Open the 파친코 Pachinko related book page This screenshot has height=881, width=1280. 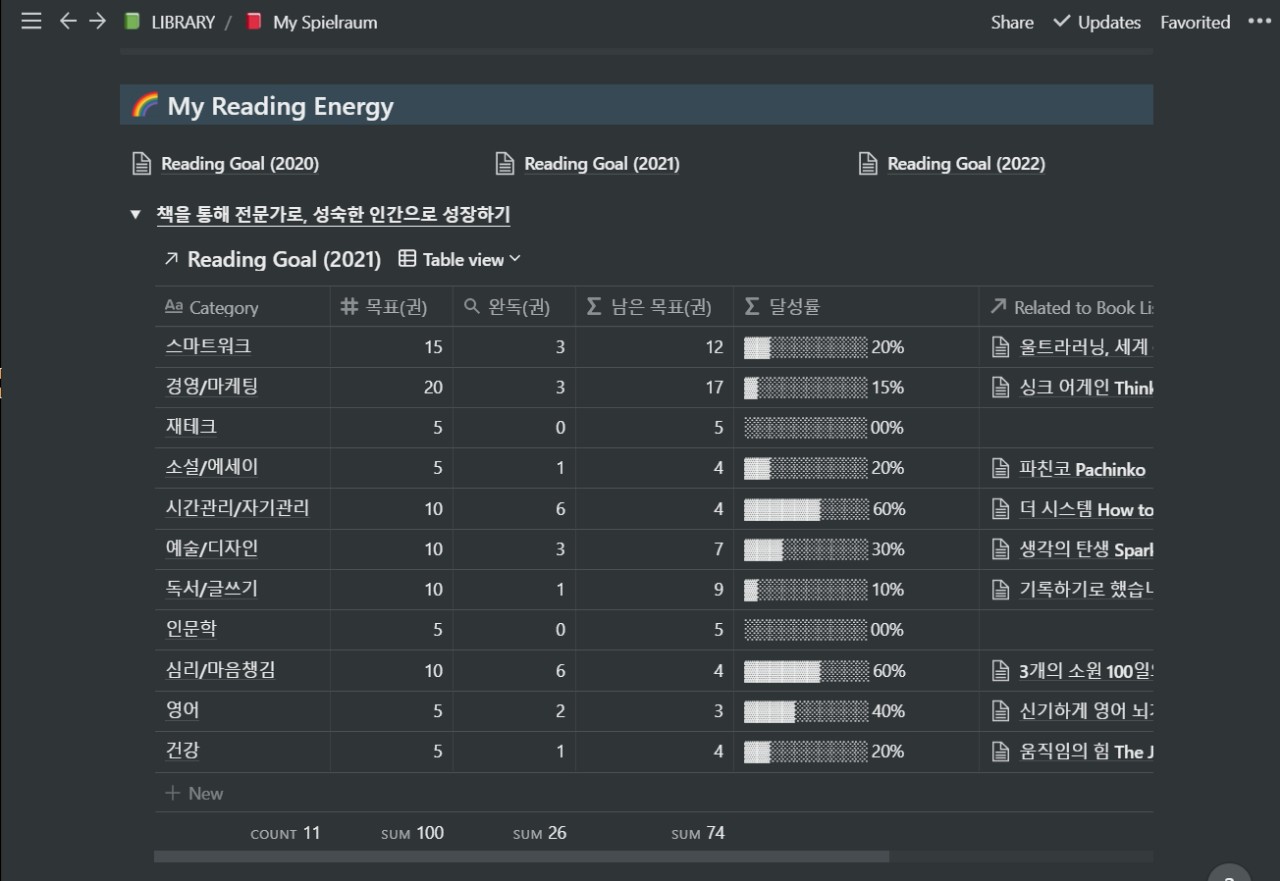click(x=1081, y=469)
